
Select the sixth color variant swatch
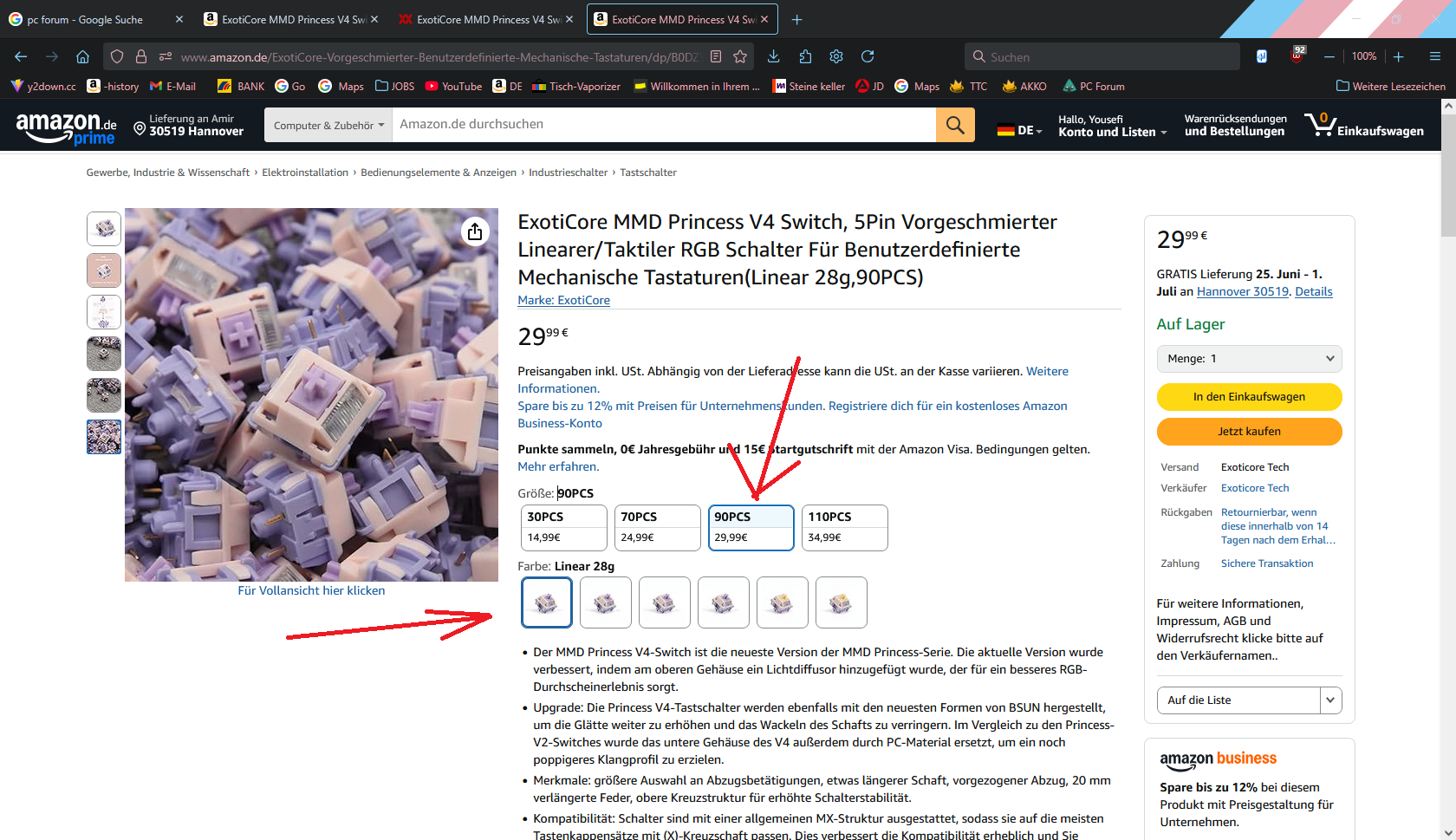coord(842,602)
